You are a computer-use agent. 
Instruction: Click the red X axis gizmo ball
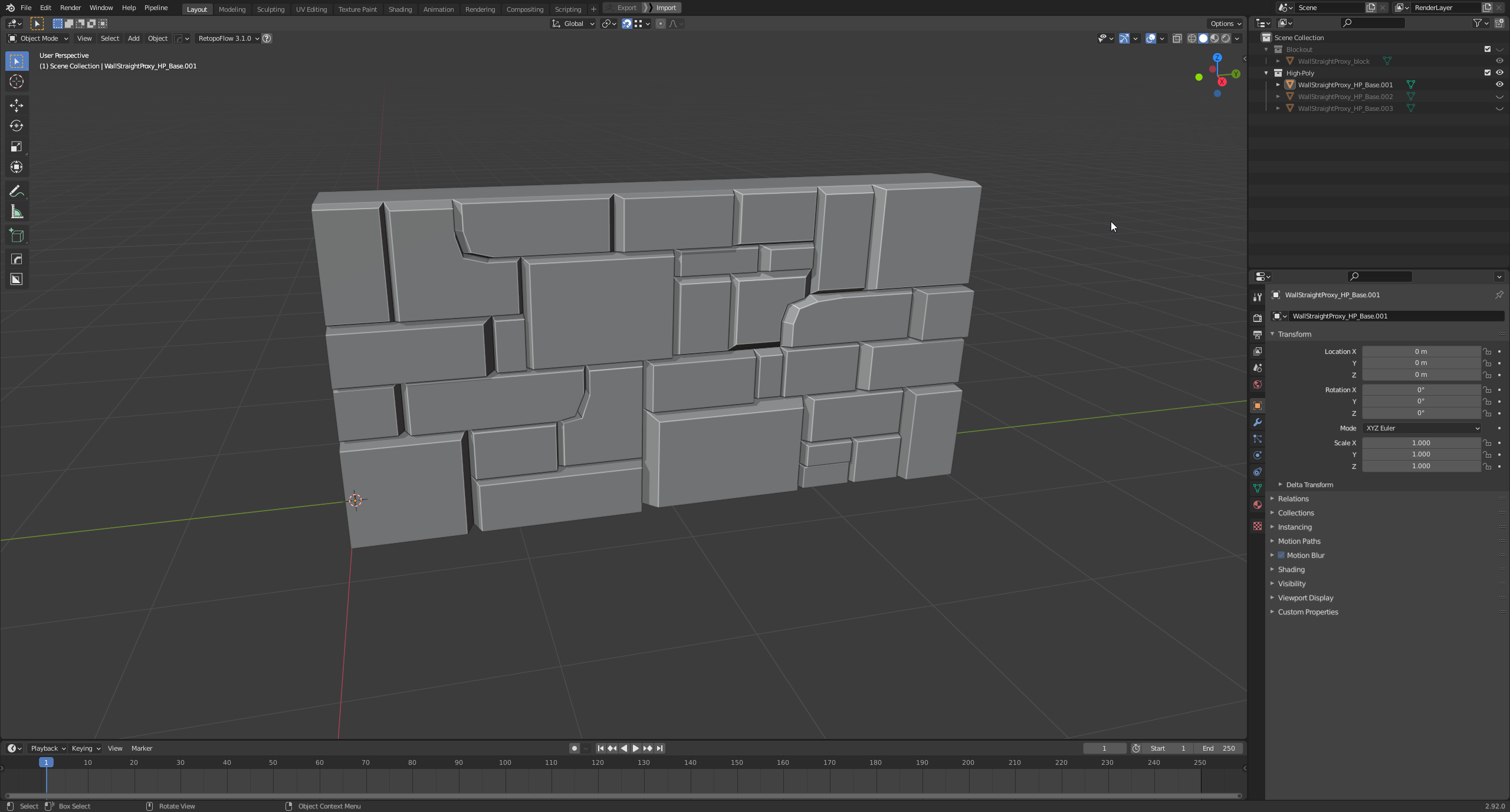[1222, 82]
